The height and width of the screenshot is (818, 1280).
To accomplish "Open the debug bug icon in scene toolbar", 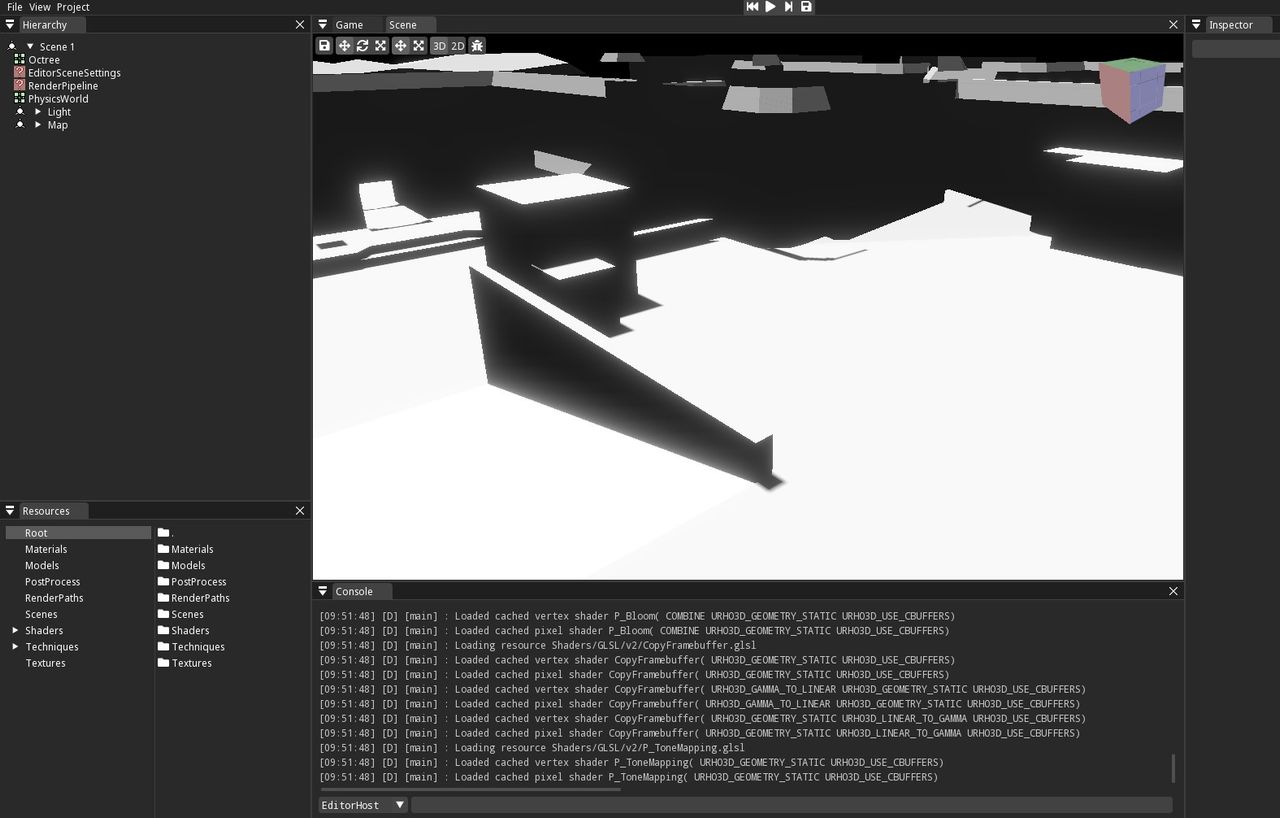I will pos(477,46).
